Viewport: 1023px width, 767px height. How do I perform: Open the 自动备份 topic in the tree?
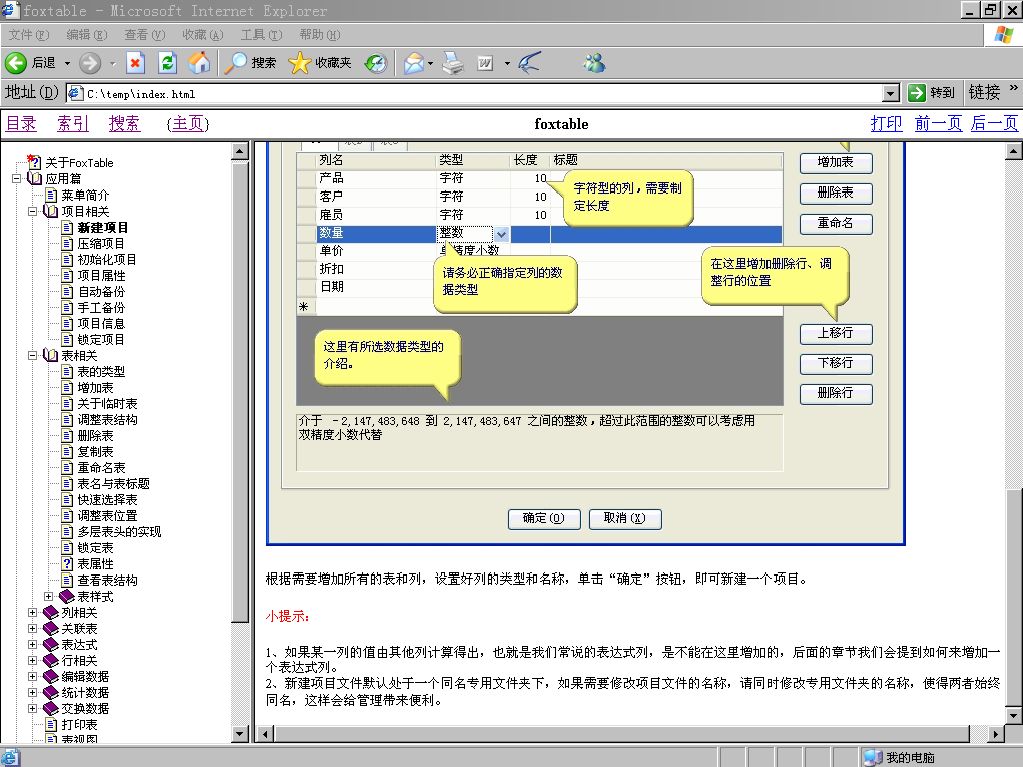pos(100,291)
